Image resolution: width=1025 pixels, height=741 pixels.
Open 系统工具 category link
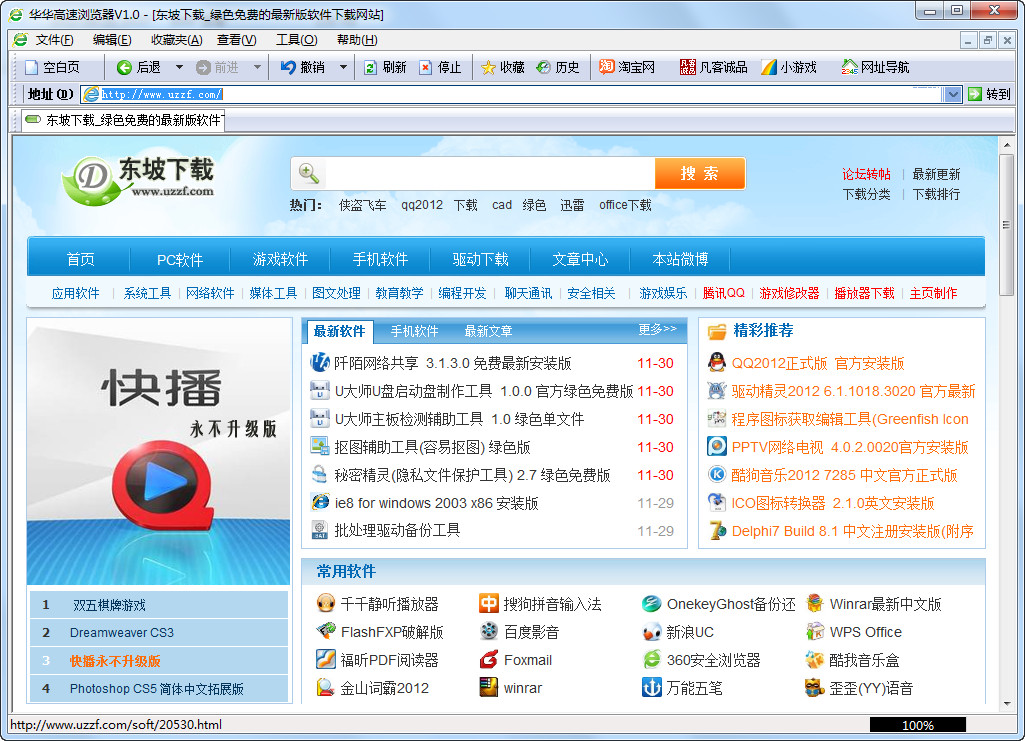[147, 293]
